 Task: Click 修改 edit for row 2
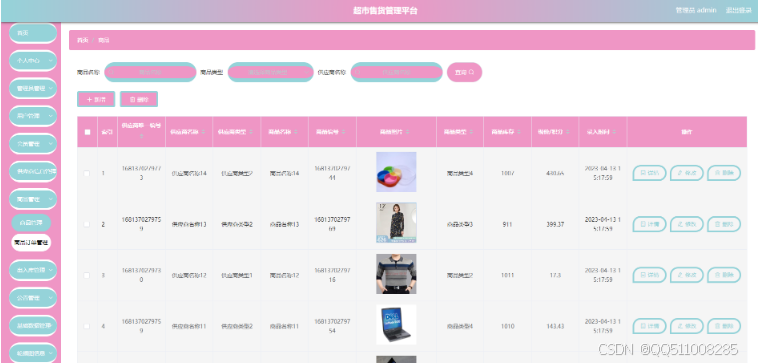[686, 224]
